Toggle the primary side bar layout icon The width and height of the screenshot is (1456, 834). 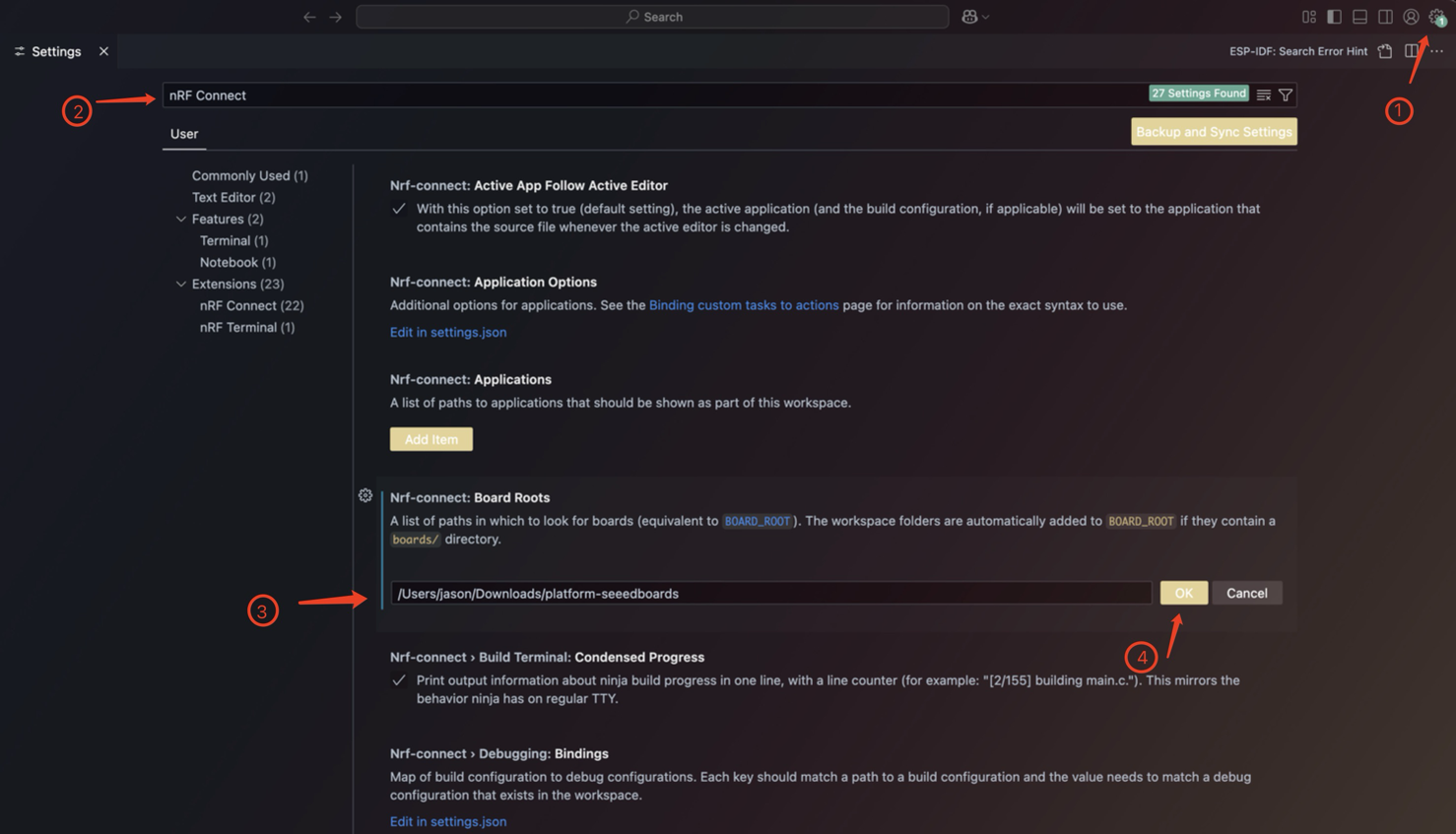coord(1334,17)
